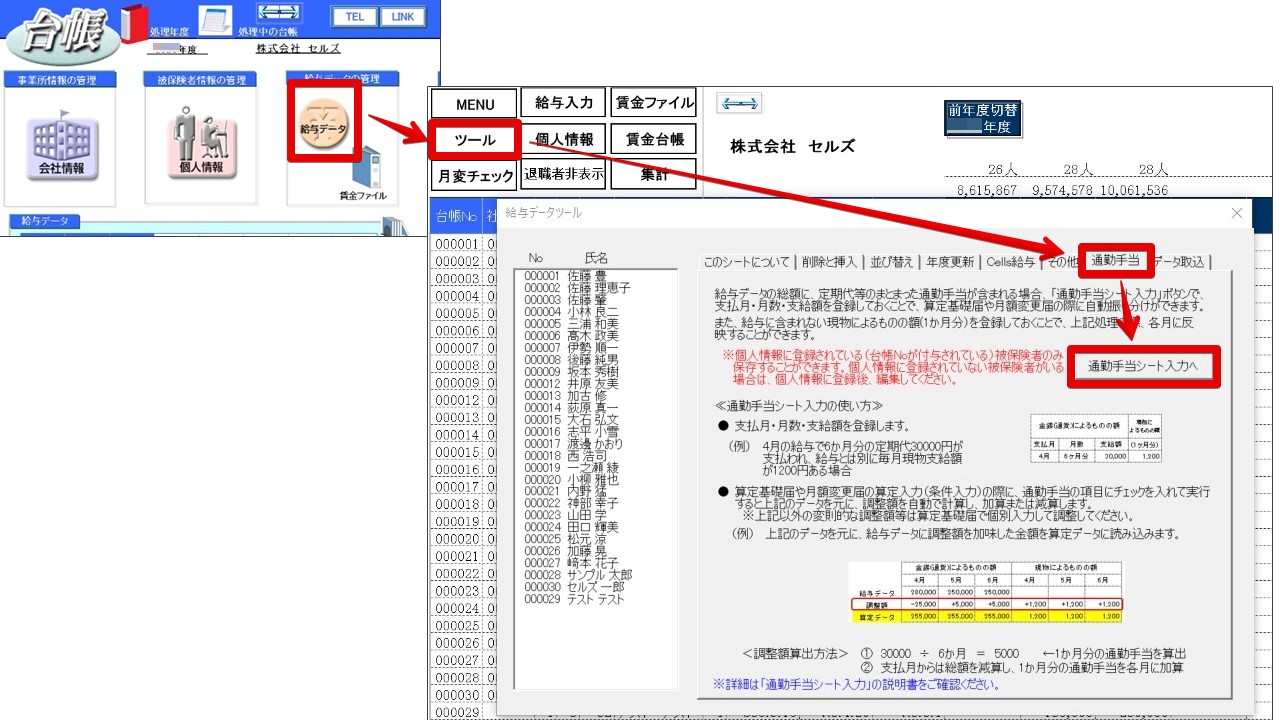1280x720 pixels.
Task: Click the 台帳No column header
Action: (x=456, y=217)
